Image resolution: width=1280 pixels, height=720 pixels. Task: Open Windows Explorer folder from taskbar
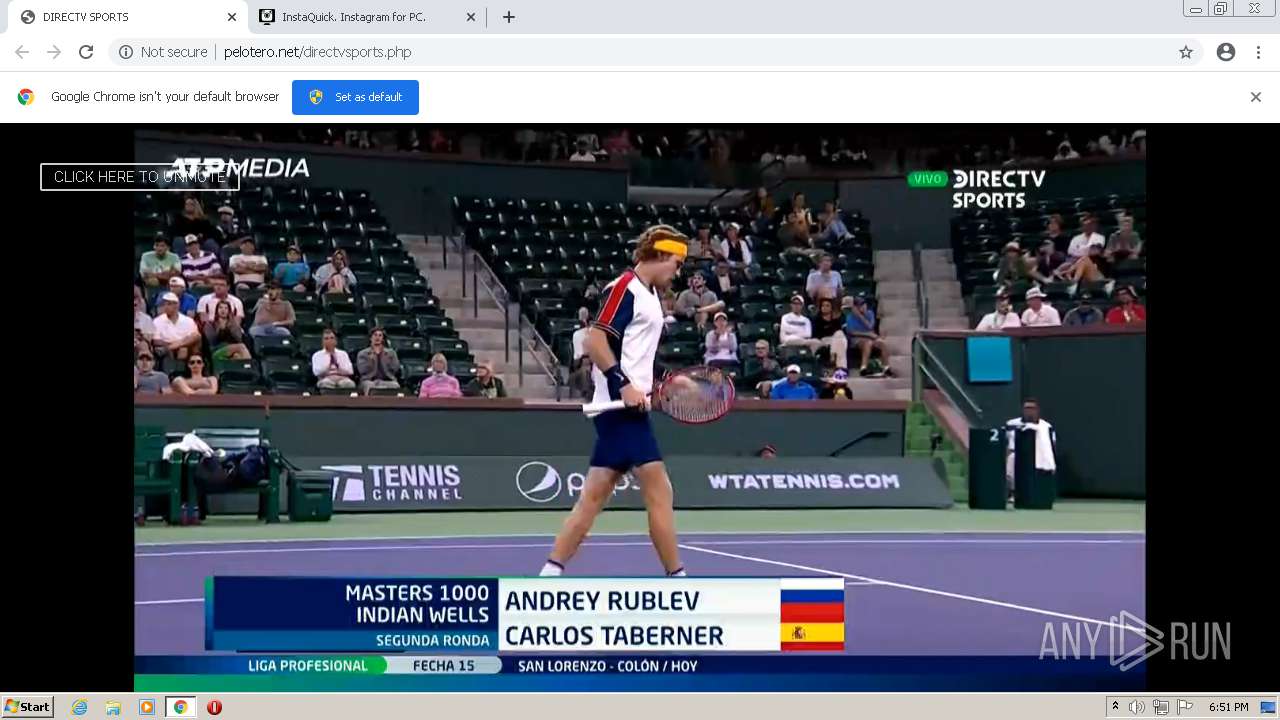click(113, 707)
